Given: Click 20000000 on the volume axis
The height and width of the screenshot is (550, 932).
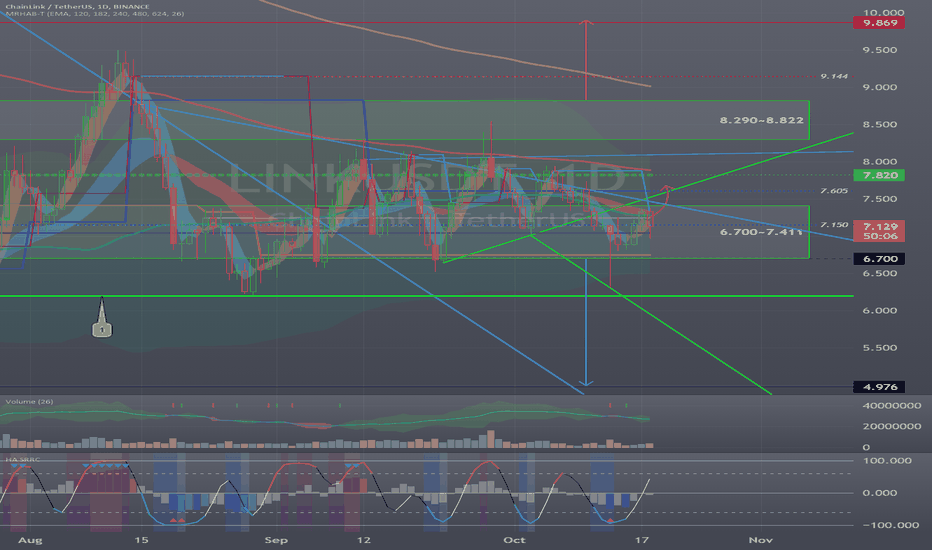Looking at the screenshot, I should [892, 427].
